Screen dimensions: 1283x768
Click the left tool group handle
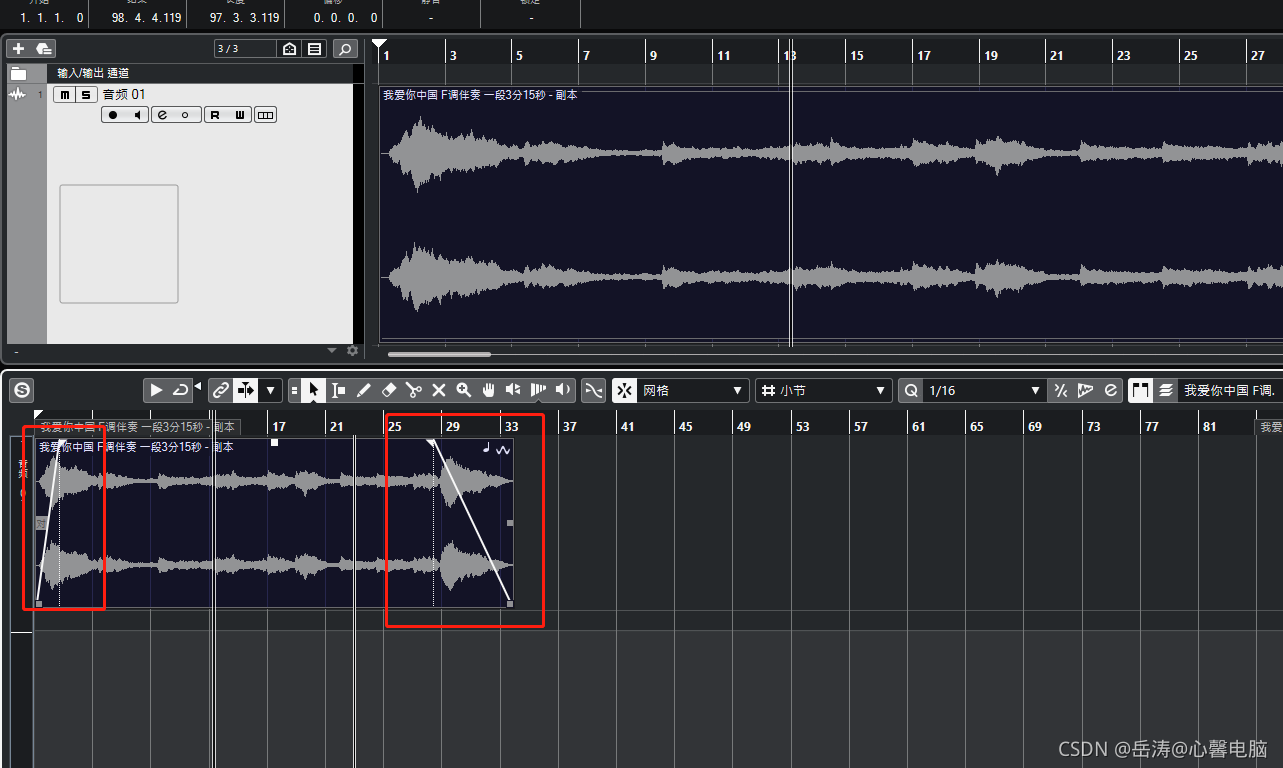click(294, 390)
